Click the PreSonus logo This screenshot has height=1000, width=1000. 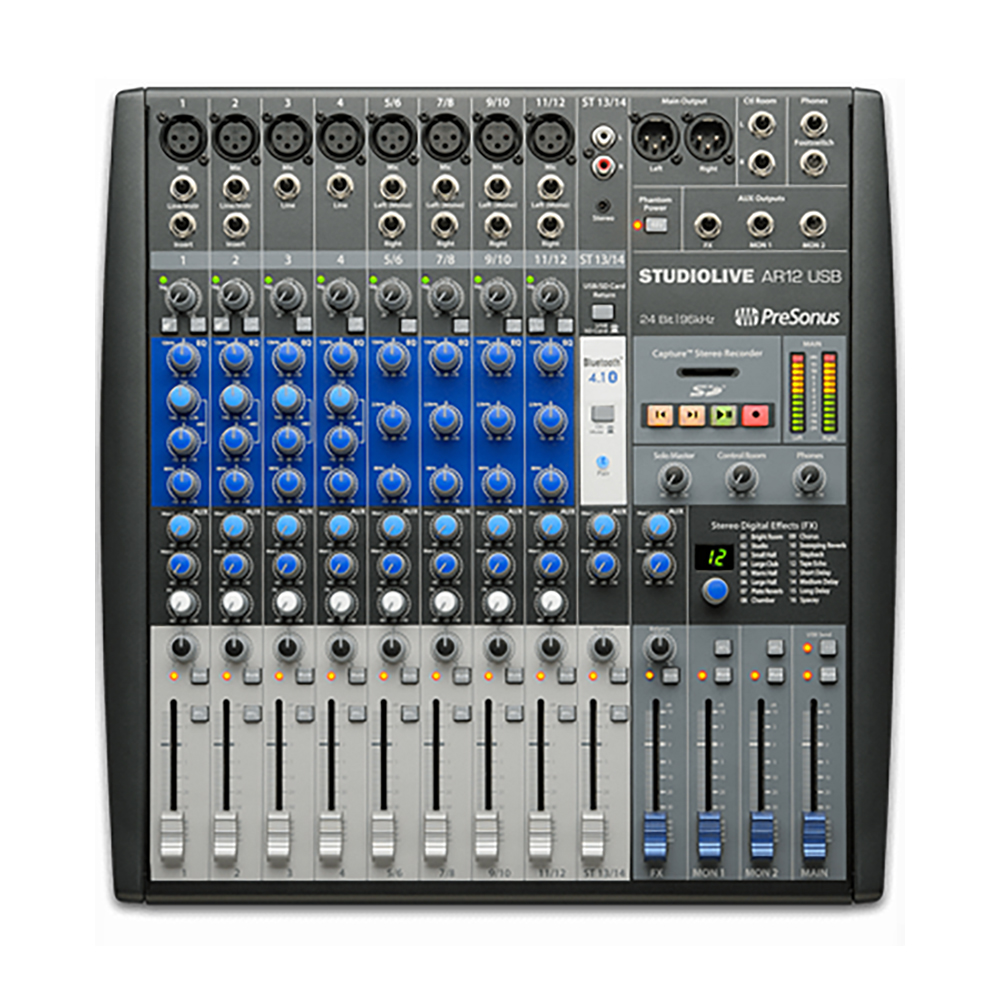pyautogui.click(x=787, y=316)
